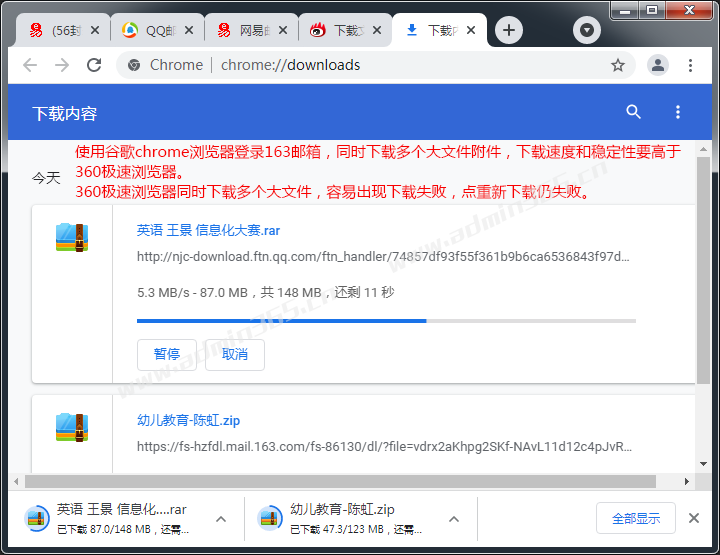Viewport: 720px width, 555px height.
Task: Click the horizontal scrollbar right arrow
Action: [x=686, y=482]
